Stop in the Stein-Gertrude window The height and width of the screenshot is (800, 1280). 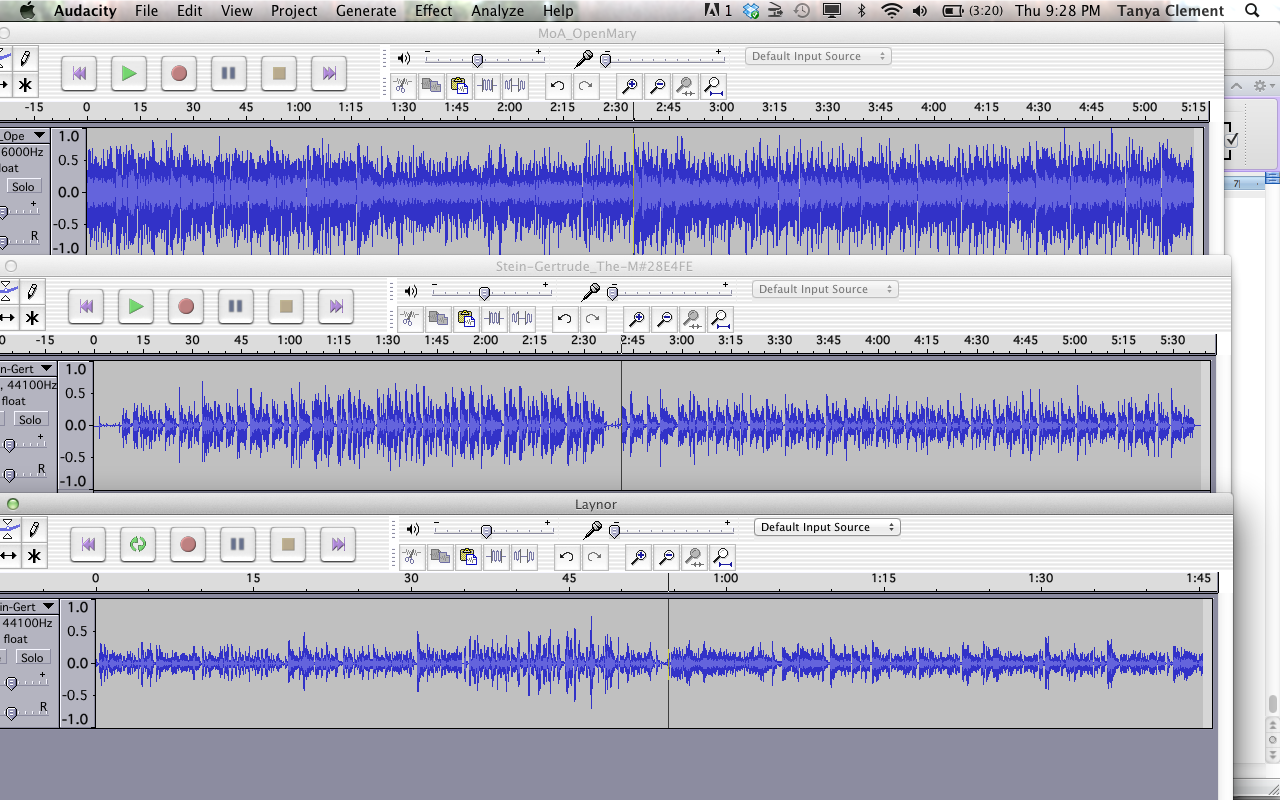pos(286,306)
